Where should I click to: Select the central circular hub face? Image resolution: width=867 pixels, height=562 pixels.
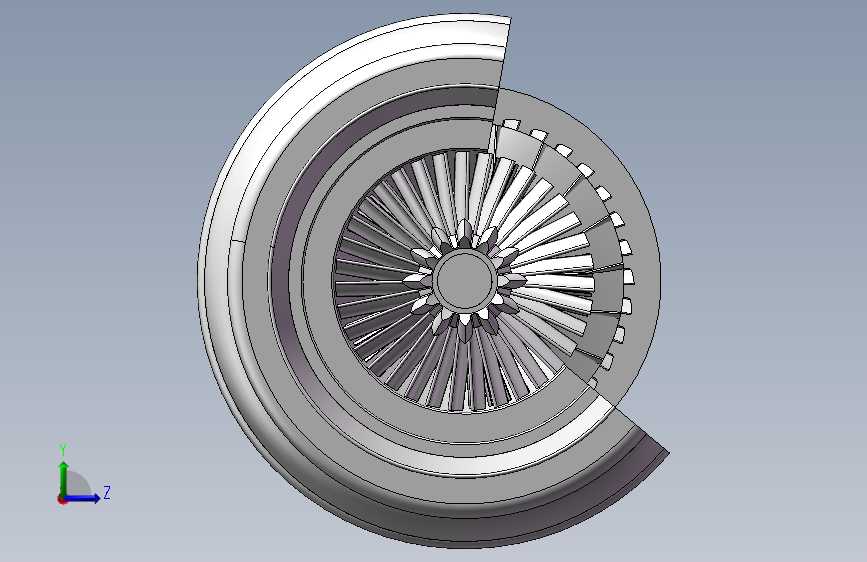pyautogui.click(x=465, y=280)
